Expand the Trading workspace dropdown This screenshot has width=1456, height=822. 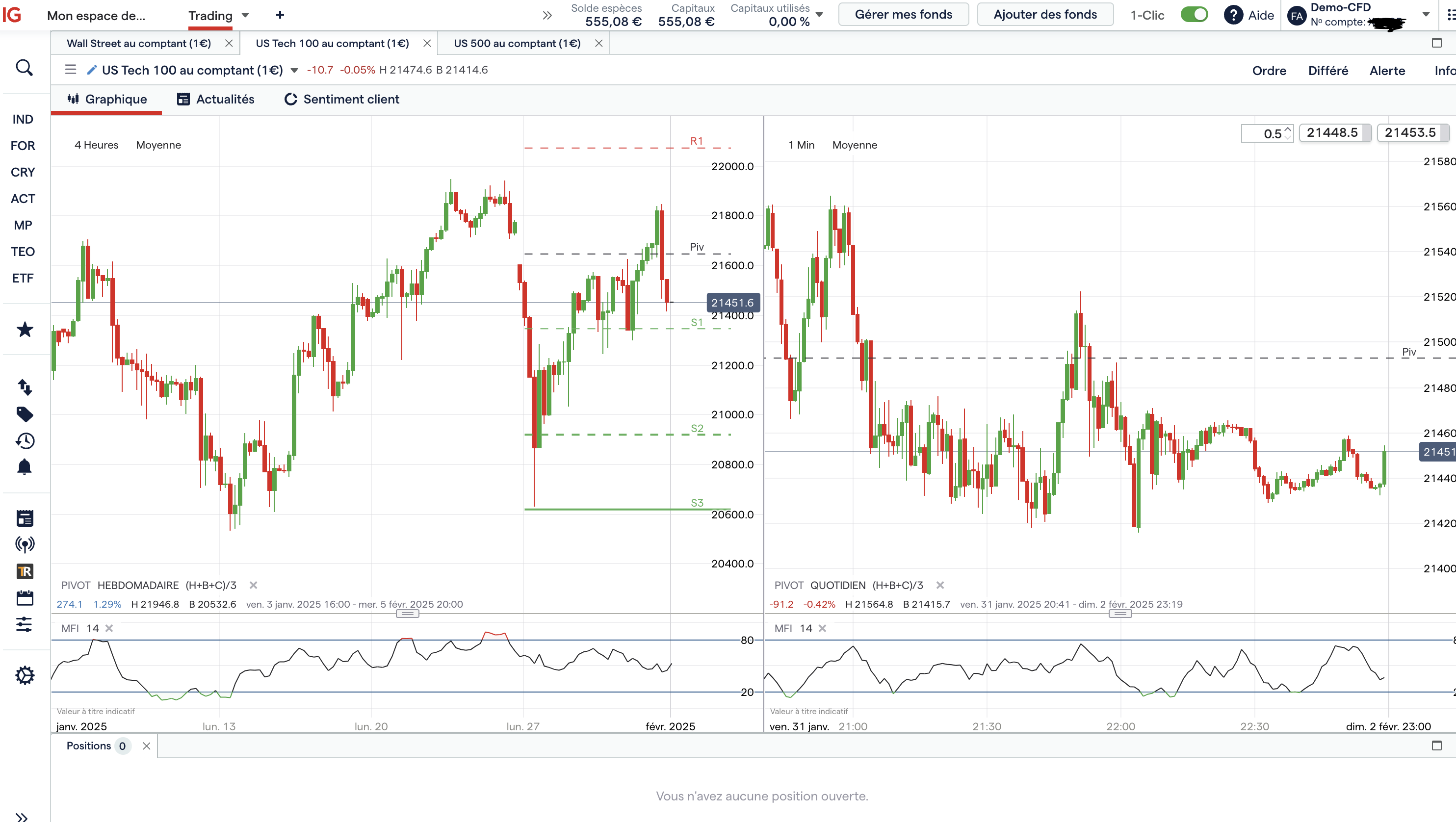click(x=245, y=15)
